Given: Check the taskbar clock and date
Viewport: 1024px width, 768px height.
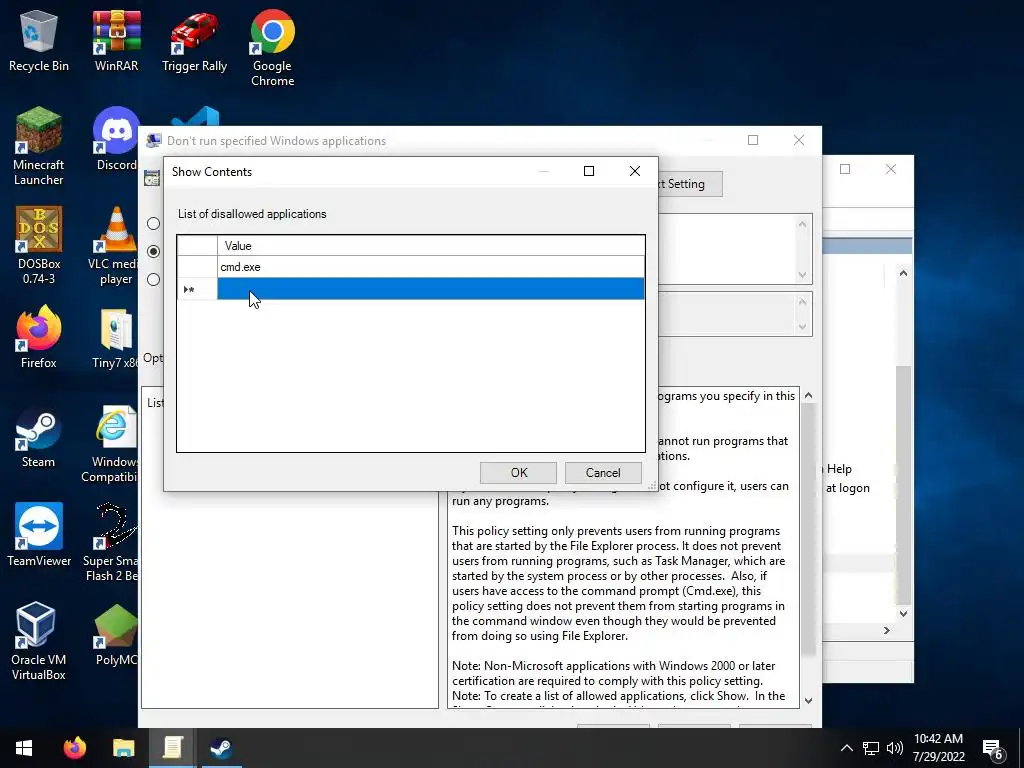Looking at the screenshot, I should coord(938,748).
